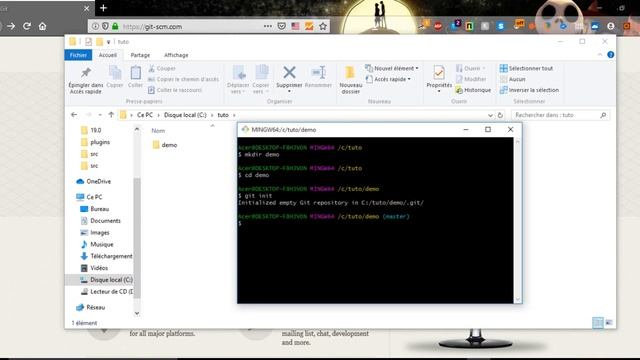Click tuto in the address breadcrumb
The image size is (640, 360).
pos(223,115)
